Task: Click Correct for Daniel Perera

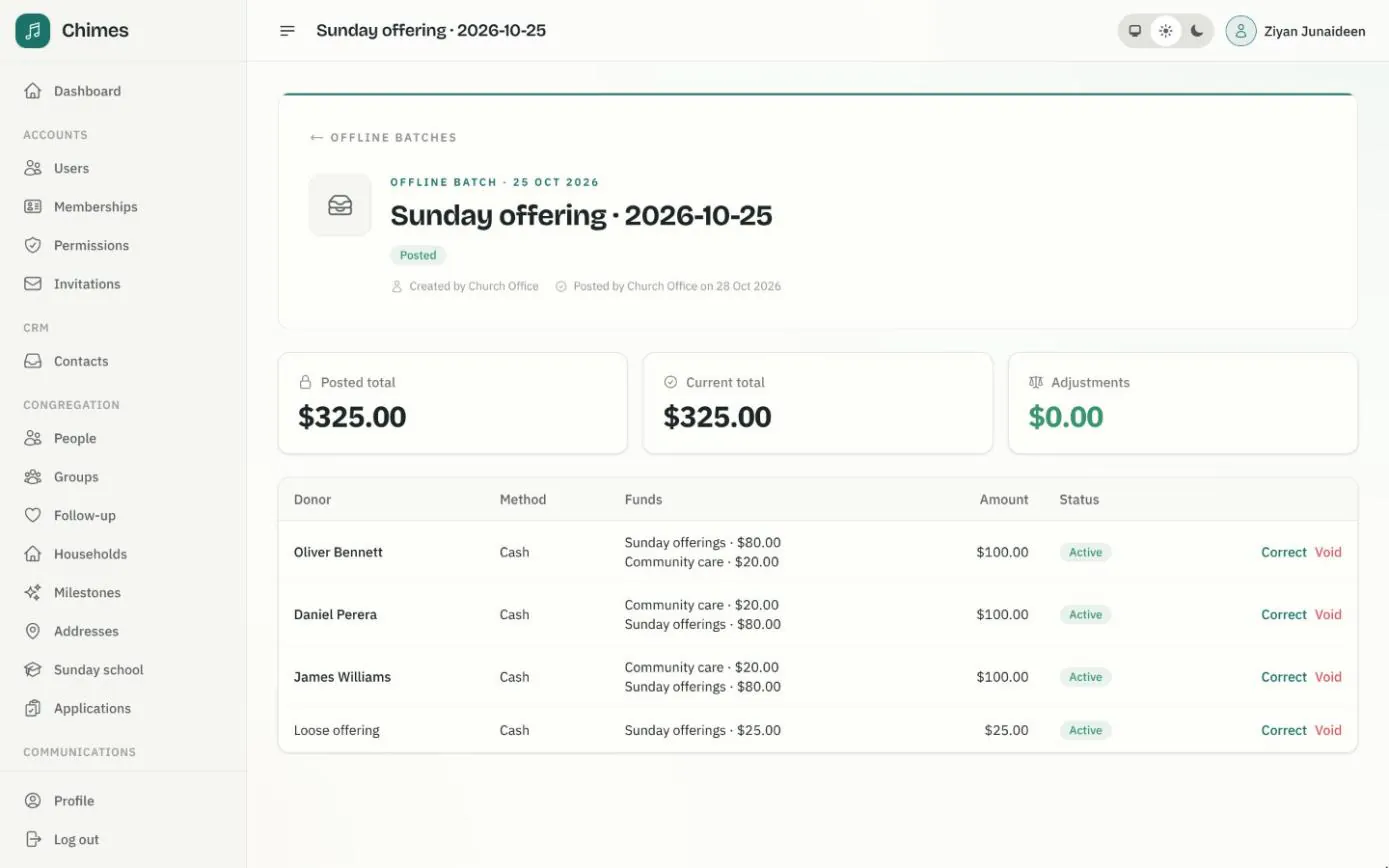Action: tap(1284, 615)
